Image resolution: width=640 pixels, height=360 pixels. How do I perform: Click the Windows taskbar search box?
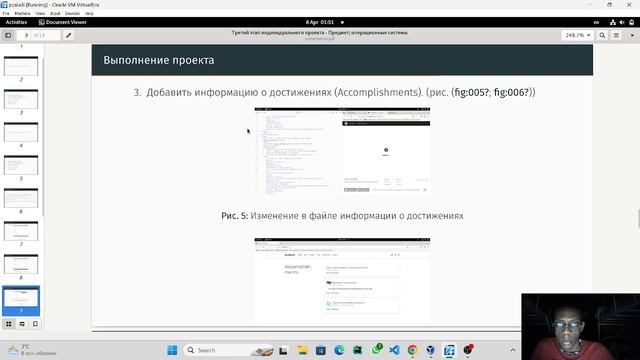point(228,350)
